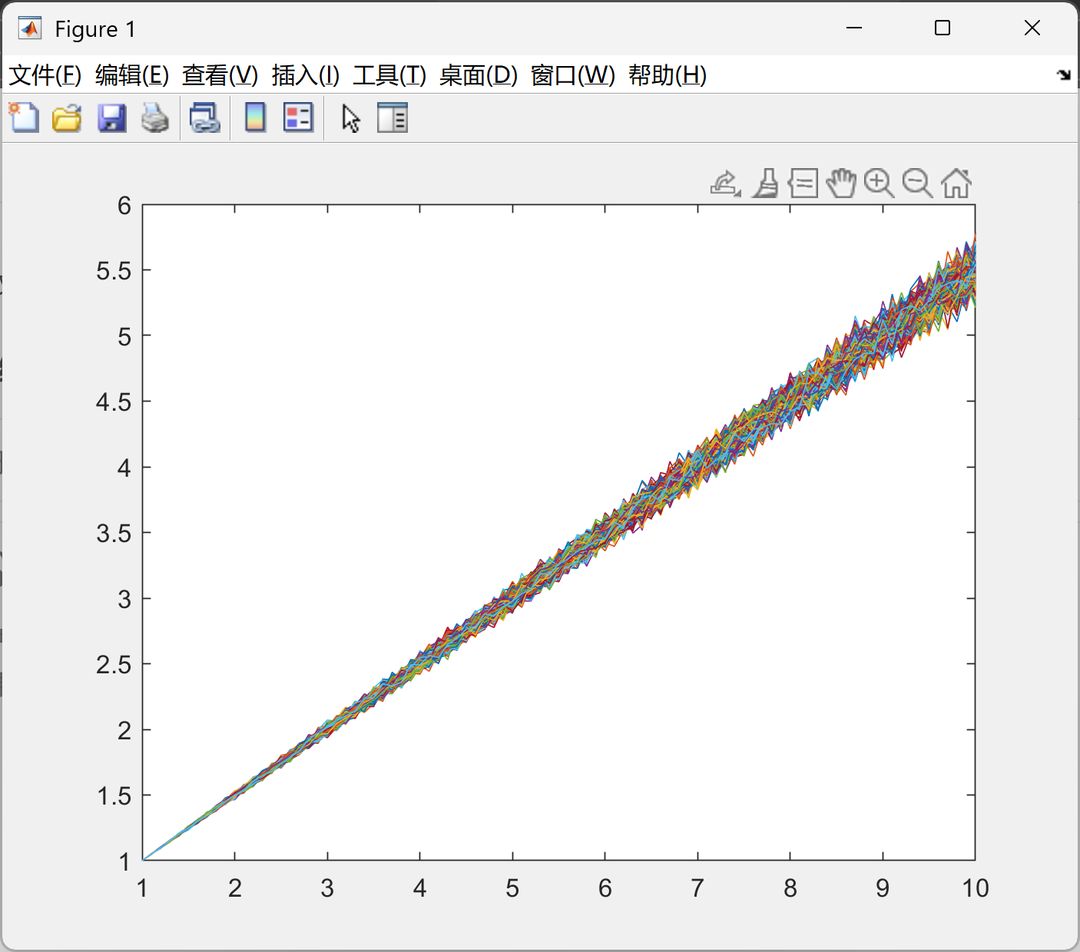
Task: Open the 工具(T) menu
Action: tap(389, 75)
